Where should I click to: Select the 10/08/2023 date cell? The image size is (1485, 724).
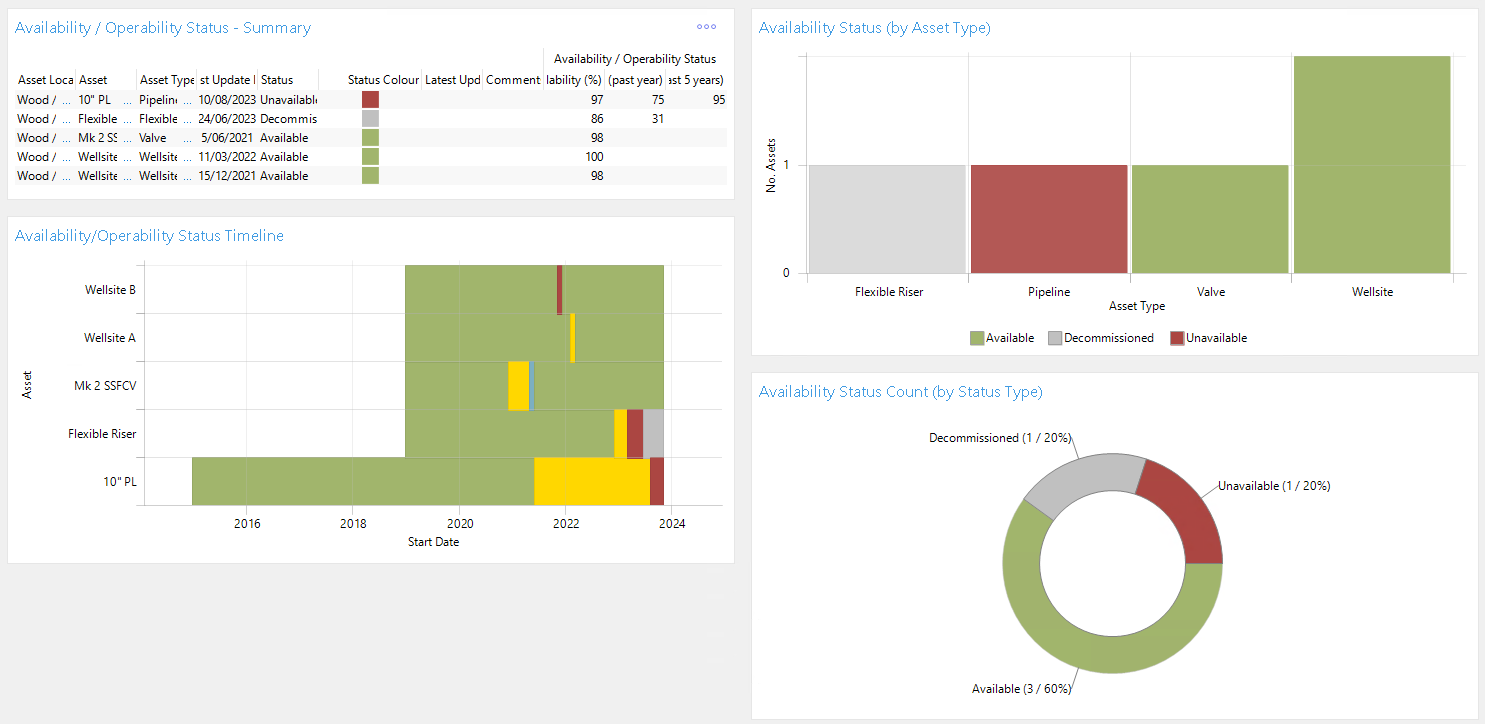[227, 100]
